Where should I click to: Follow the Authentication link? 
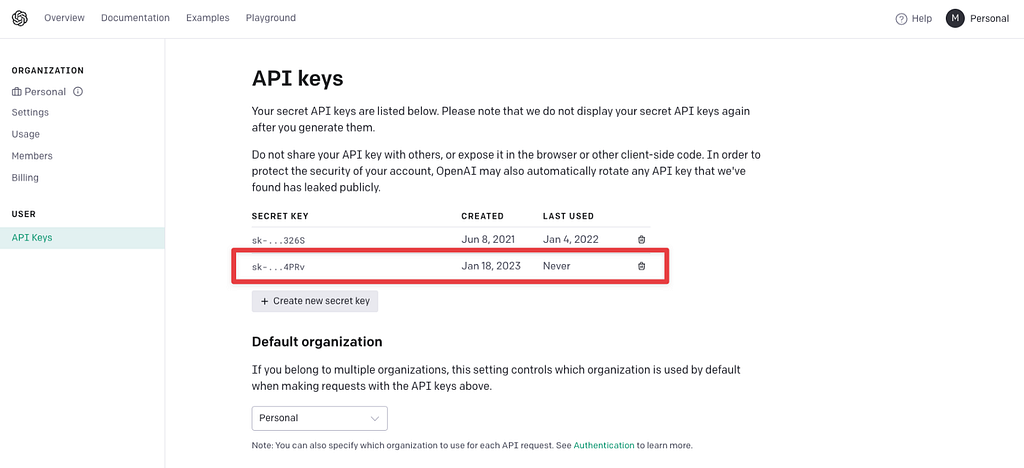[x=603, y=446]
